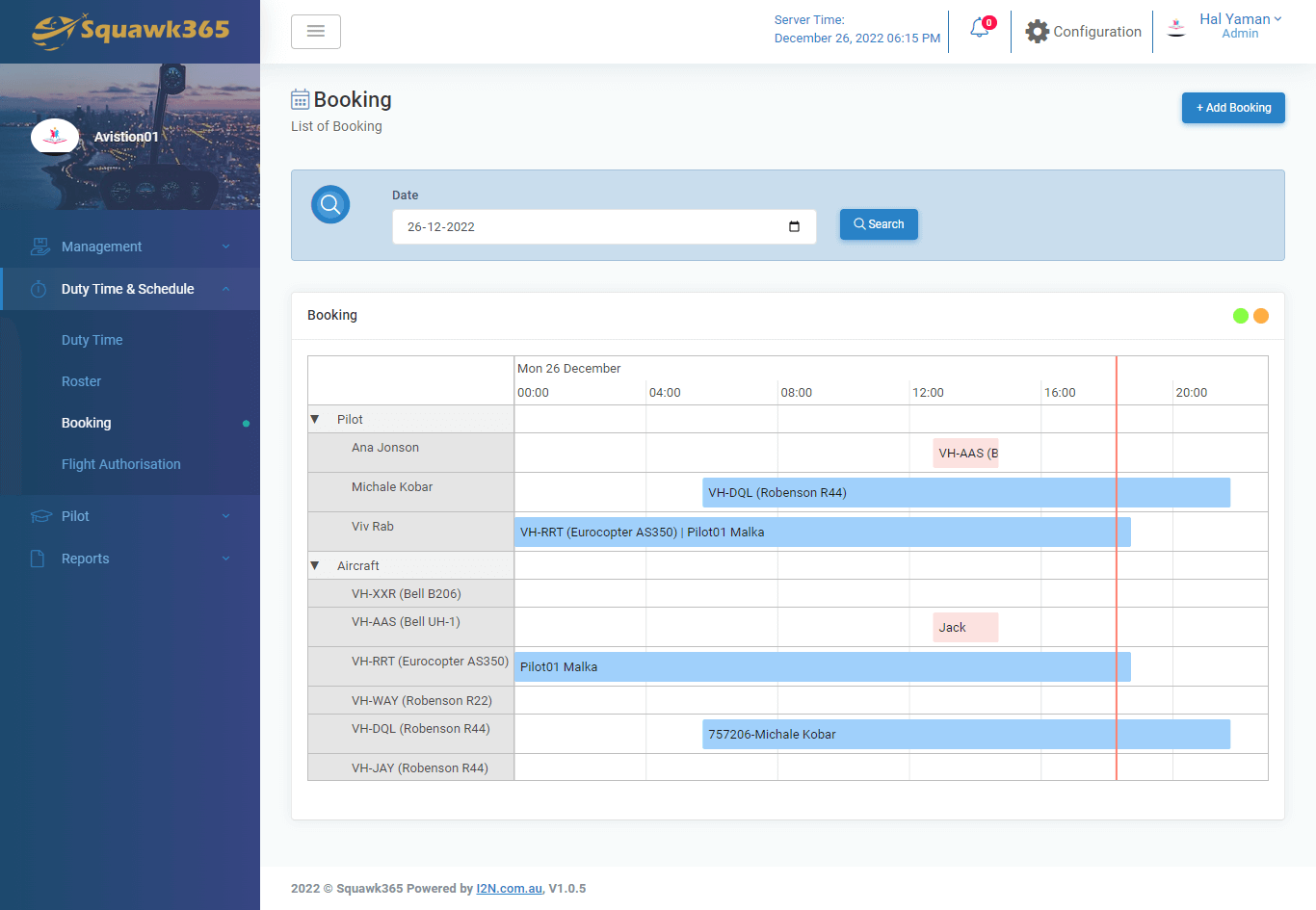Select the VH-DQL booking bar for Michale Kobar
The width and height of the screenshot is (1316, 910).
(x=965, y=493)
